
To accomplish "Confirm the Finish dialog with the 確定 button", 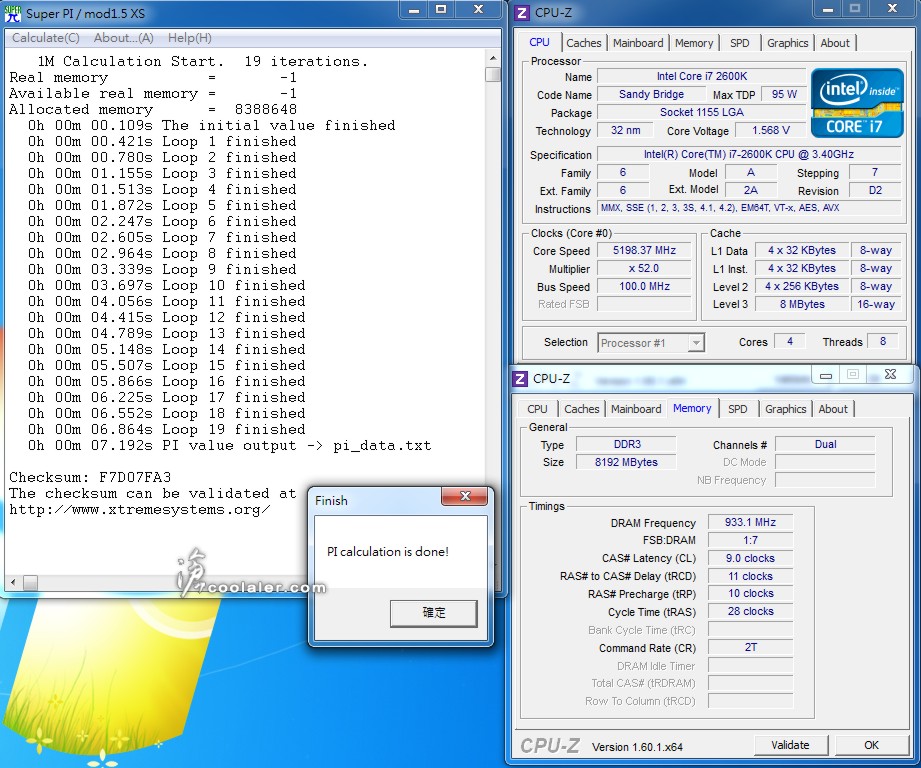I will pos(433,613).
